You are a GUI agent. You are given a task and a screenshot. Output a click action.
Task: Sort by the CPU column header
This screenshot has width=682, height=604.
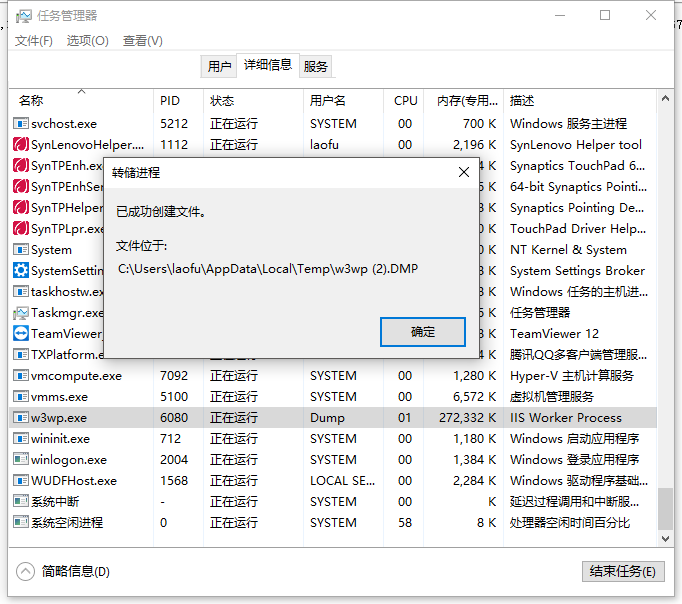404,100
